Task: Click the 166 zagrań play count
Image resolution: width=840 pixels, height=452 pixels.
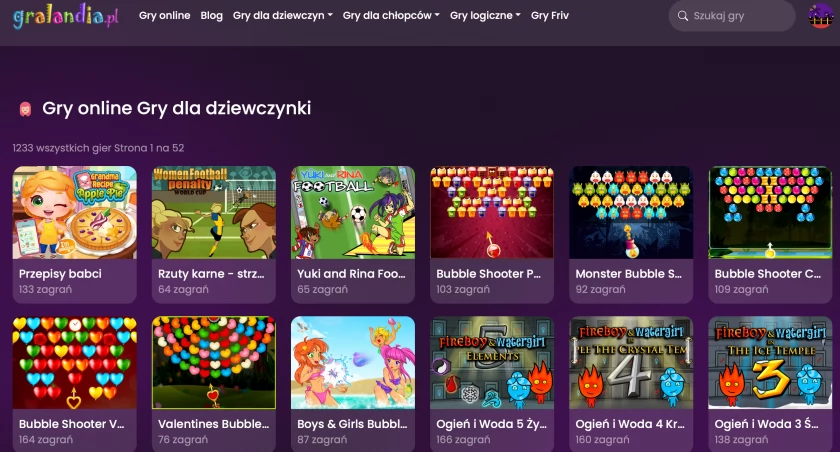Action: 463,440
